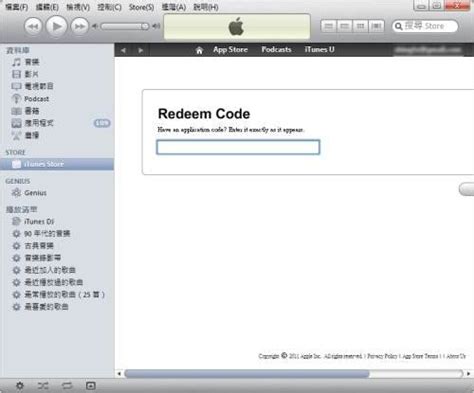Click the high-volume speaker icon
The width and height of the screenshot is (474, 393).
[x=156, y=26]
